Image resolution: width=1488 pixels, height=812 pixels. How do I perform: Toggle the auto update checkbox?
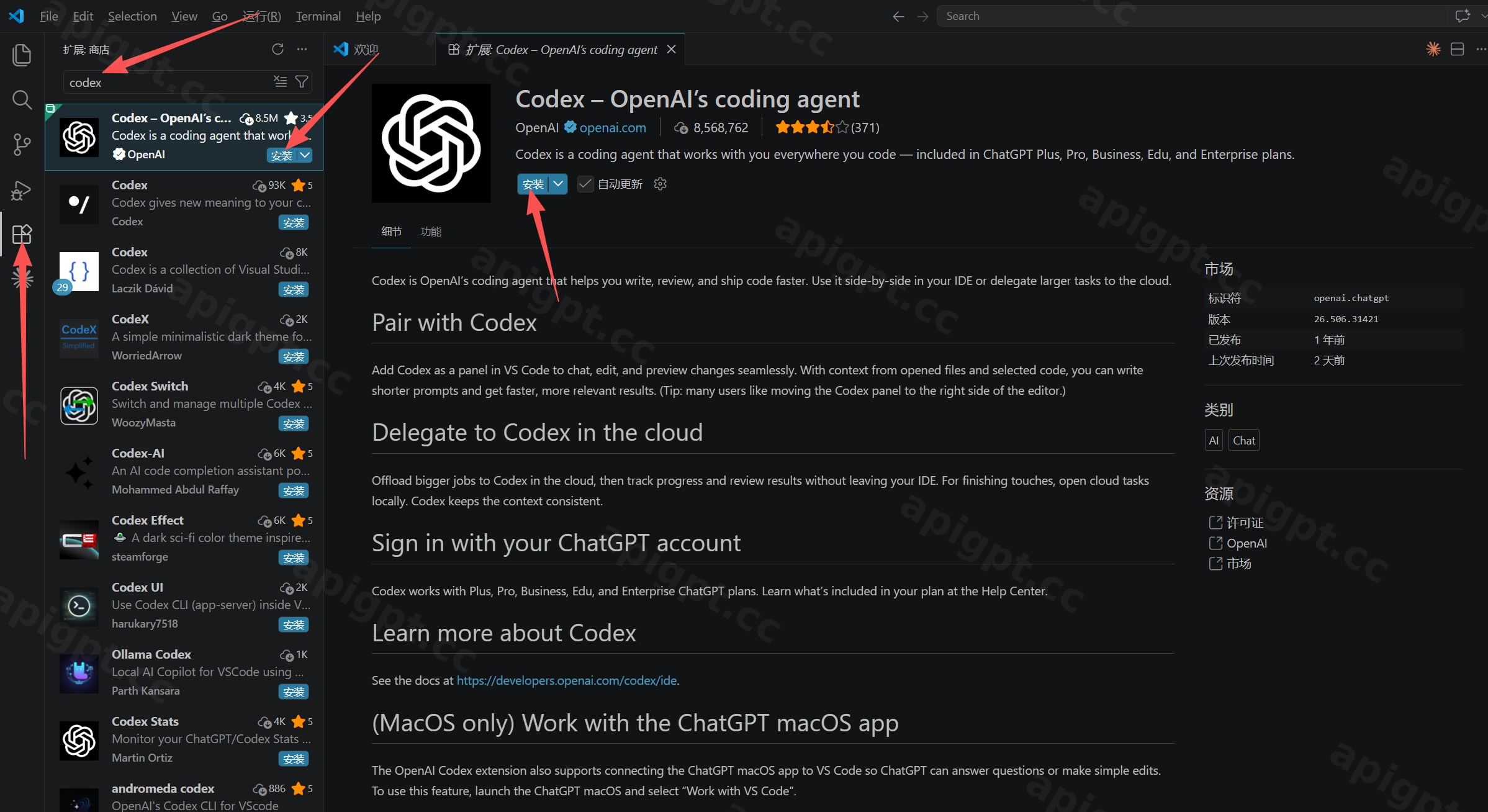pyautogui.click(x=585, y=184)
